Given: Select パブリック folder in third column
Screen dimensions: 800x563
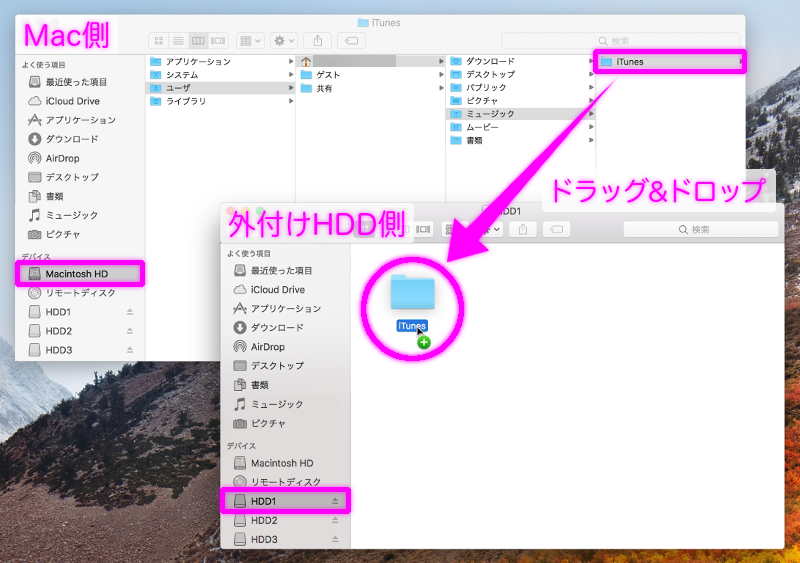Looking at the screenshot, I should 521,88.
